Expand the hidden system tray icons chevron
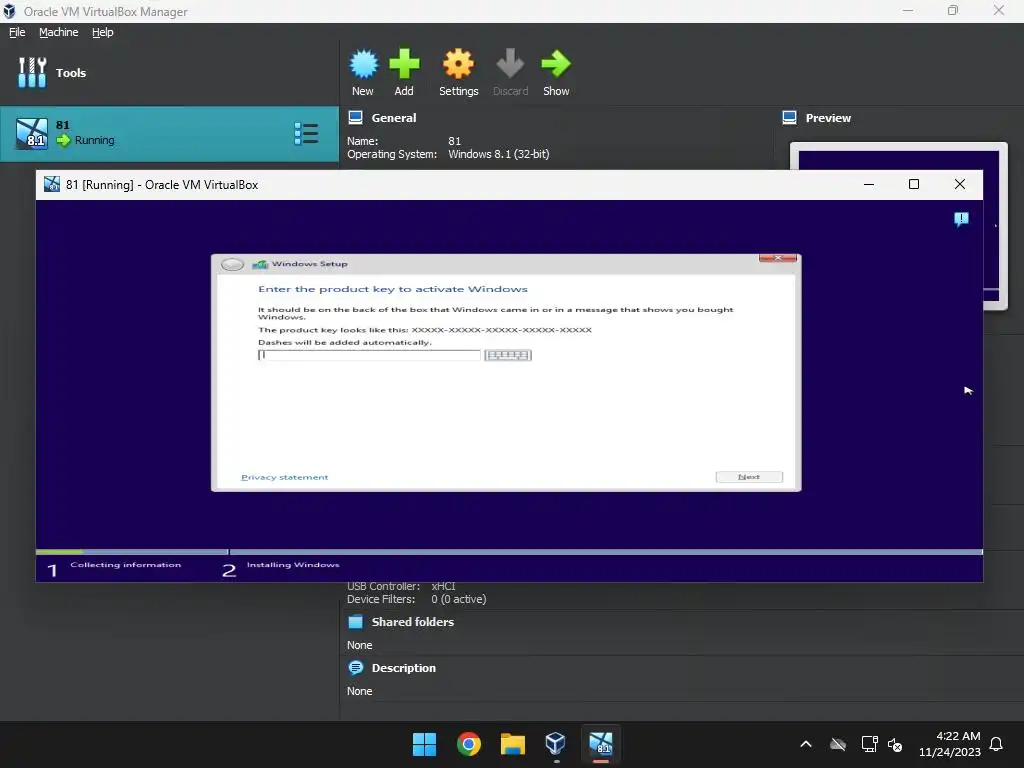1024x768 pixels. (806, 744)
